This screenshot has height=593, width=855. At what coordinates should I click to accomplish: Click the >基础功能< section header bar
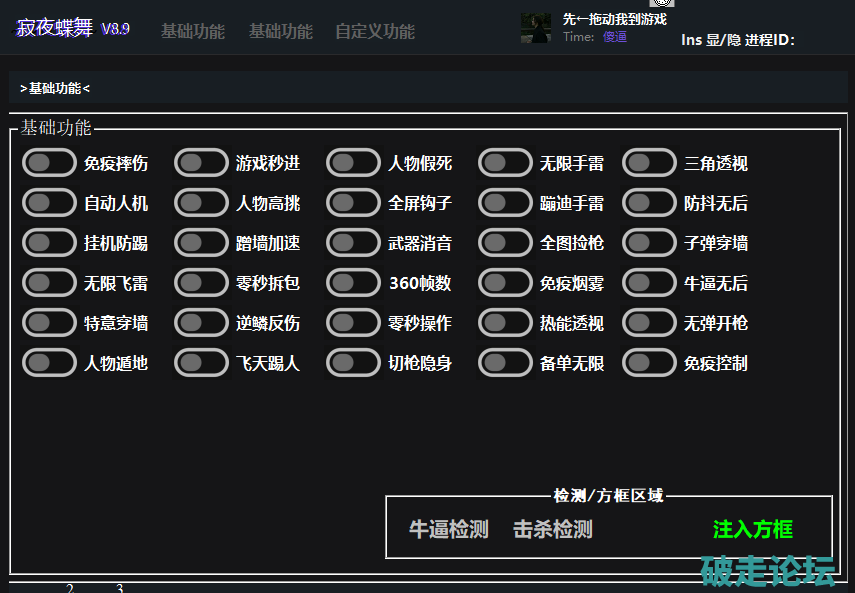[x=428, y=88]
